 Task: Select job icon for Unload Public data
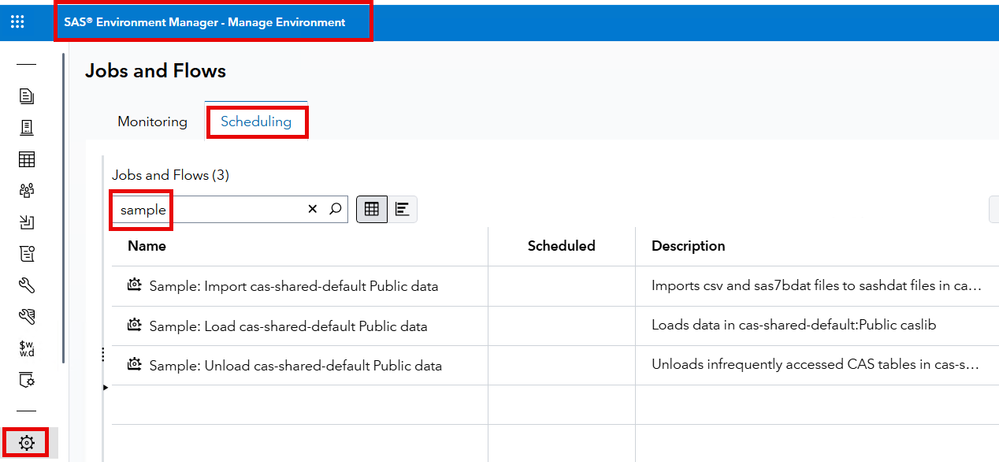(134, 365)
